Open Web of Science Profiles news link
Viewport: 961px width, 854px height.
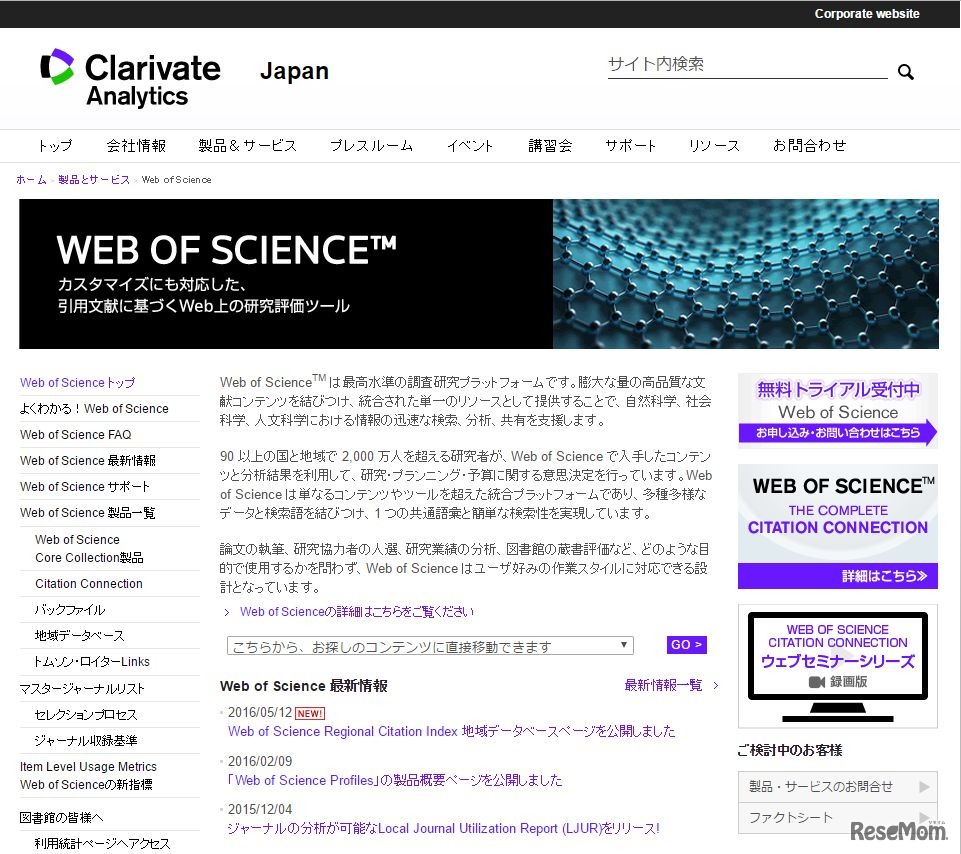[395, 780]
